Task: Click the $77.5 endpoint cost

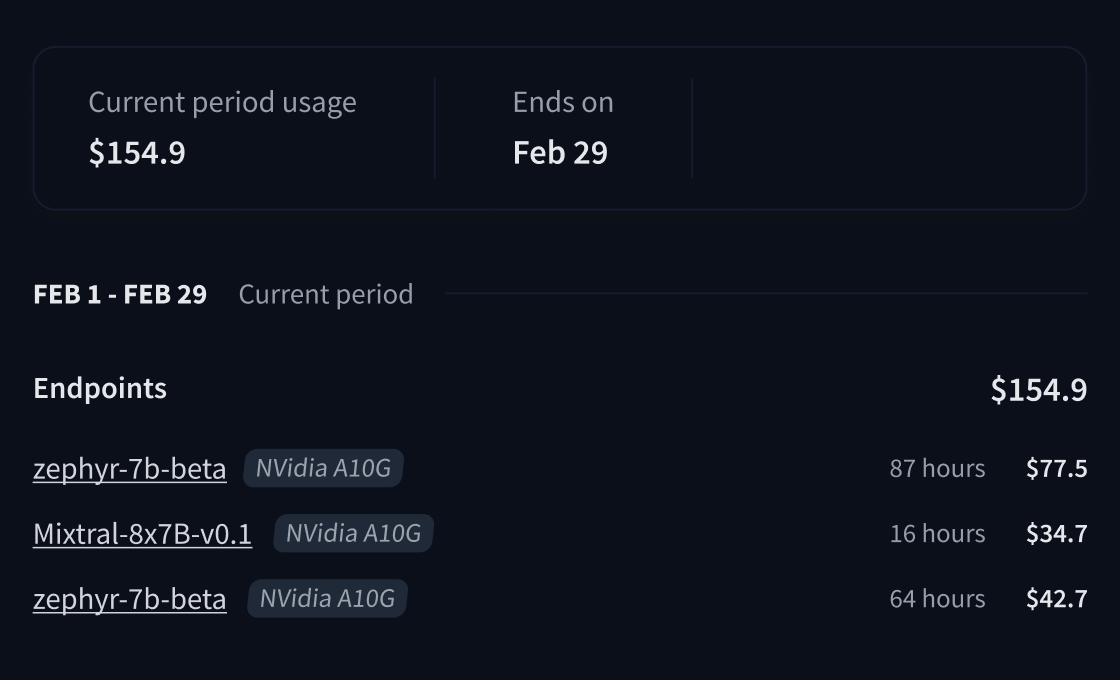Action: point(1056,468)
